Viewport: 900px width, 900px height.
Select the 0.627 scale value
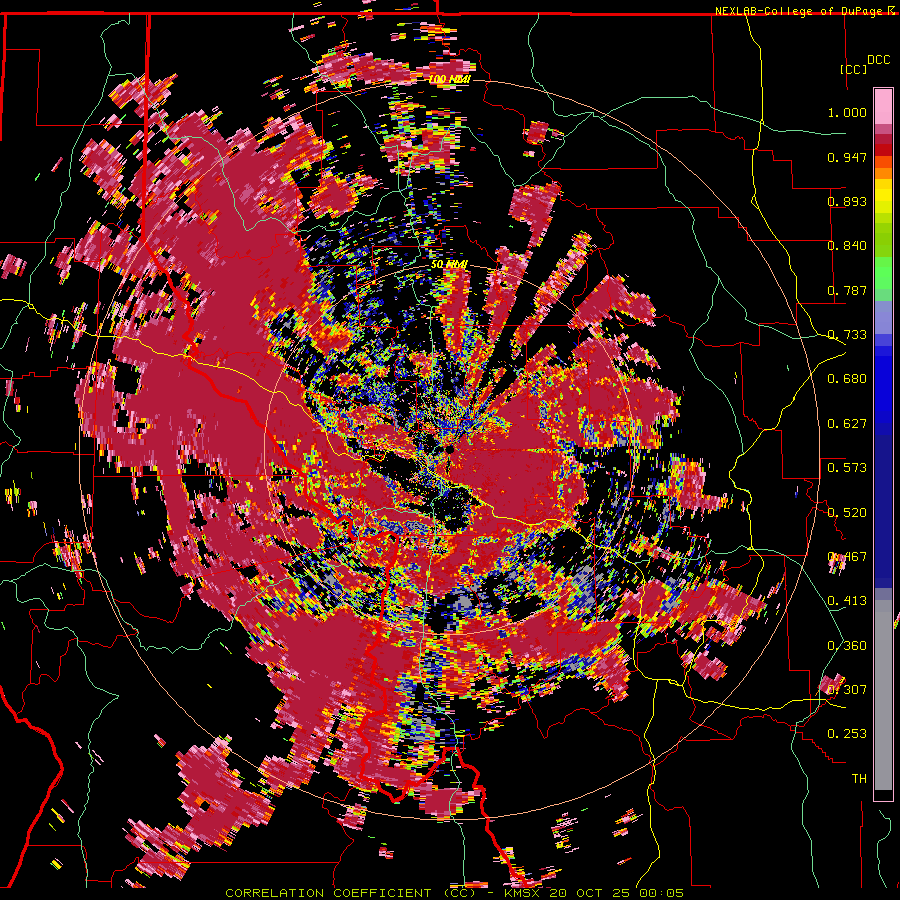click(847, 424)
